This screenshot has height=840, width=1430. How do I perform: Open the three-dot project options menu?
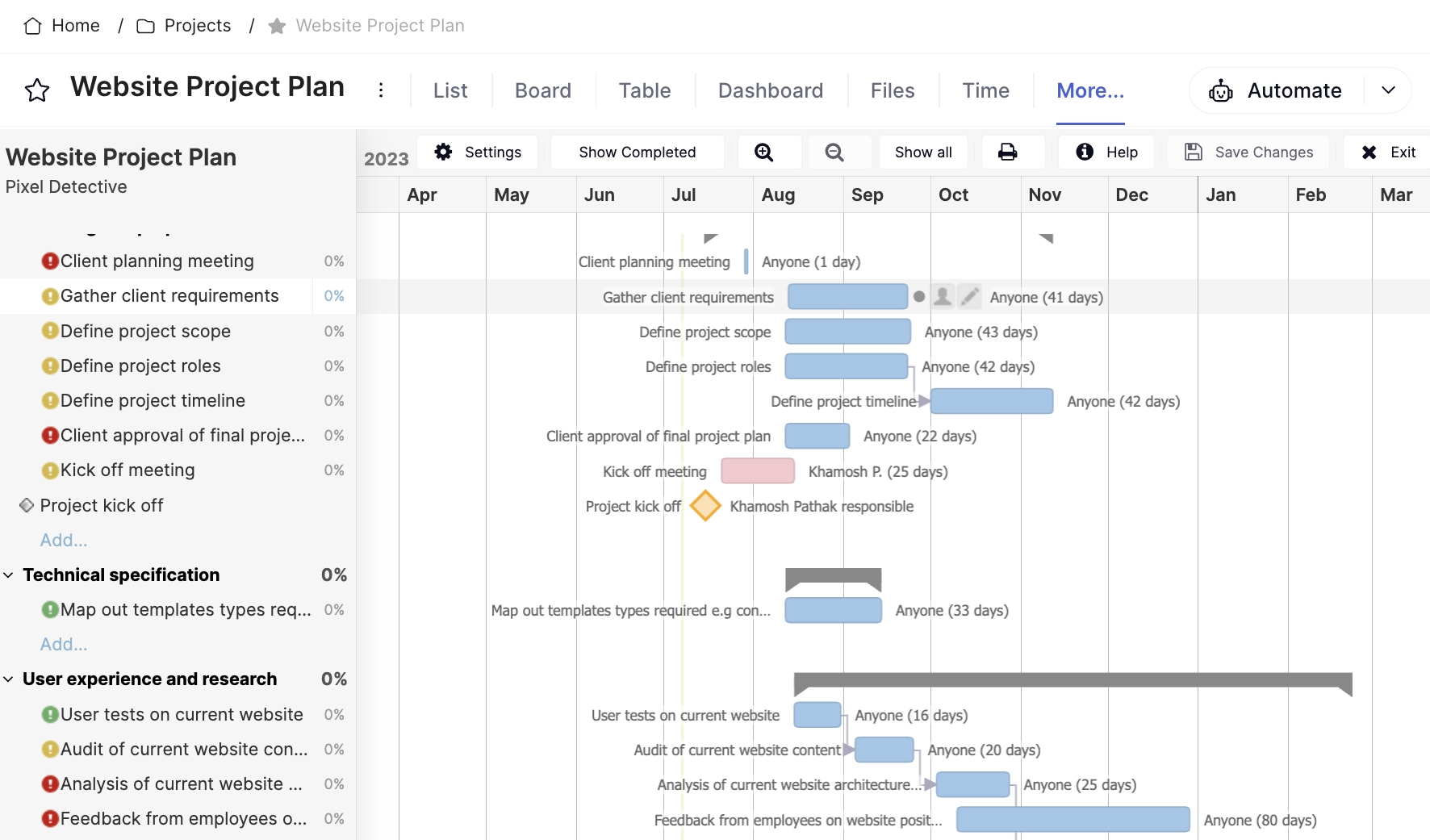[x=381, y=90]
